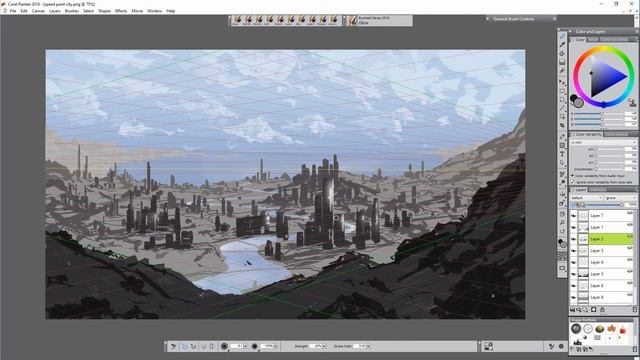Click the New Layer Mask icon
This screenshot has width=640, height=360.
tap(593, 310)
